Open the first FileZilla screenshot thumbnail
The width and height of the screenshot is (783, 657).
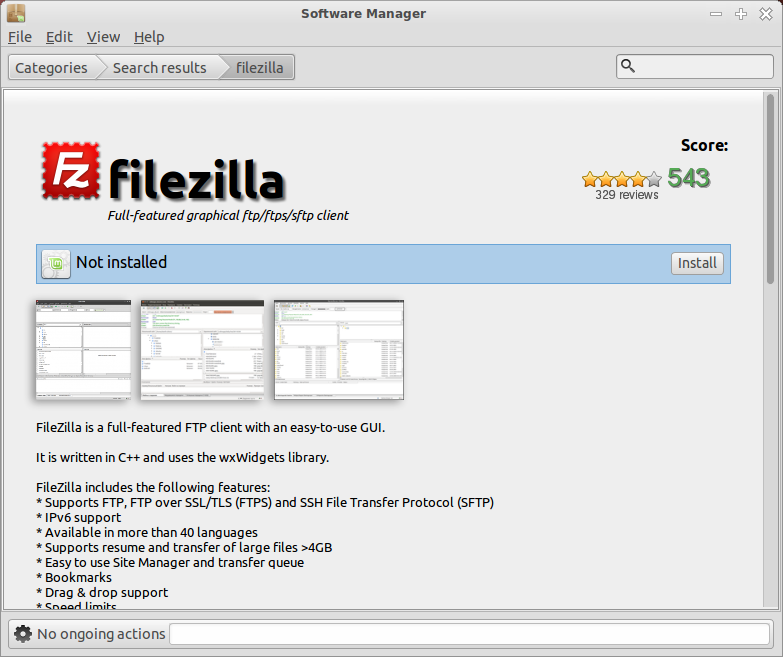[x=83, y=349]
